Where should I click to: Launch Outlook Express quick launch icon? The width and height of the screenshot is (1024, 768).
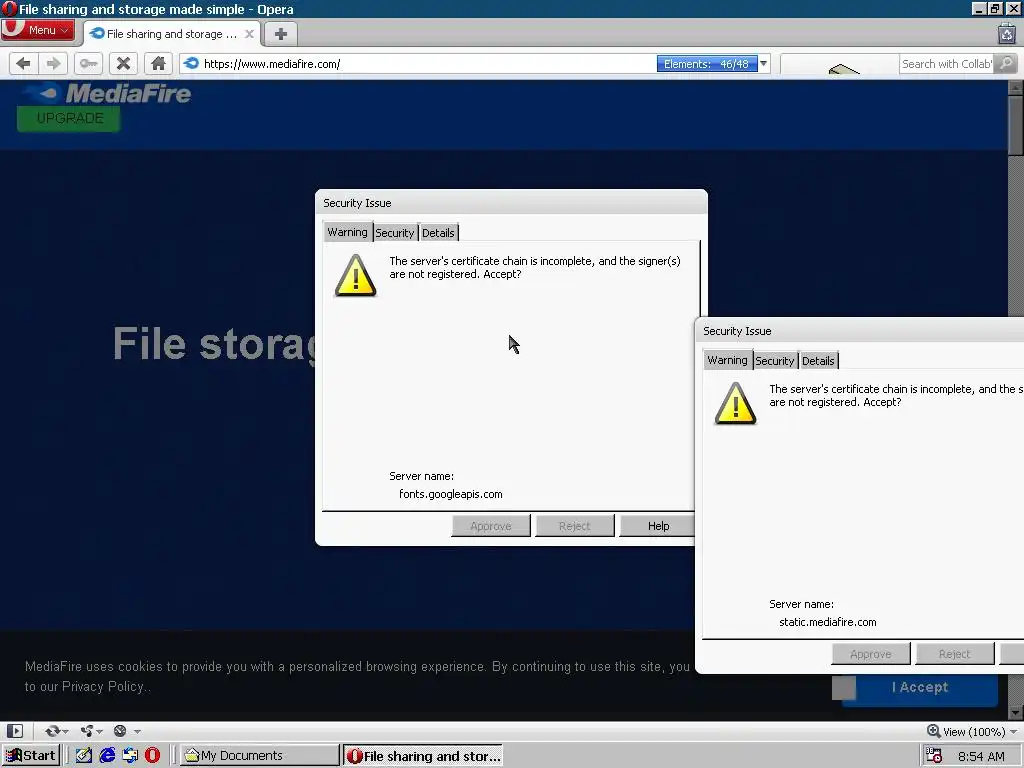pos(130,756)
